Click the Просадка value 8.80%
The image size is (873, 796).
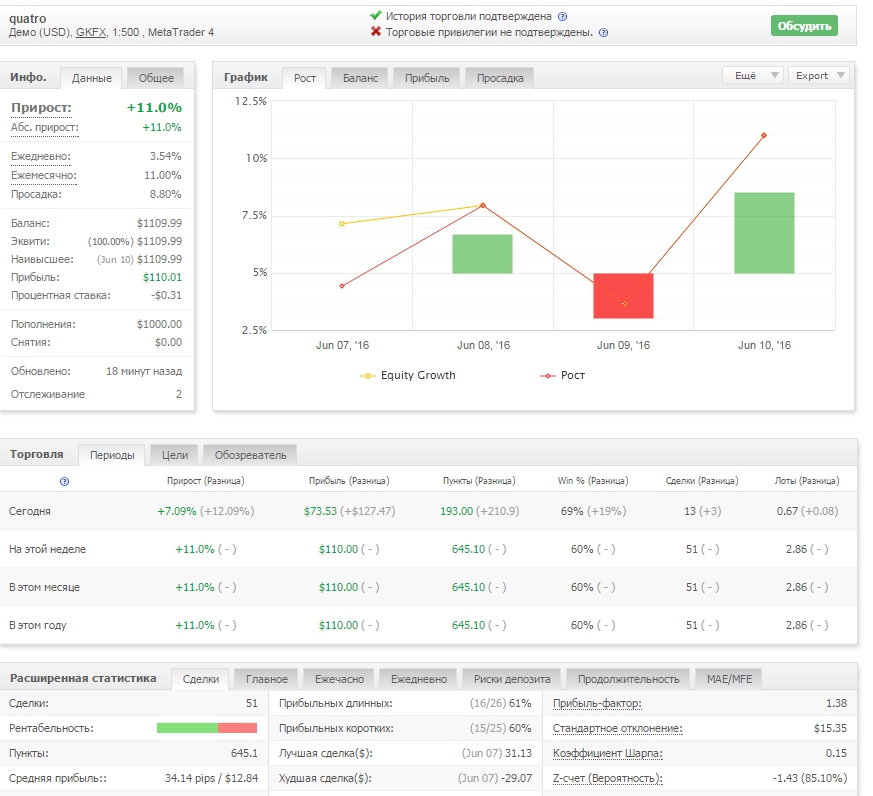pyautogui.click(x=165, y=194)
